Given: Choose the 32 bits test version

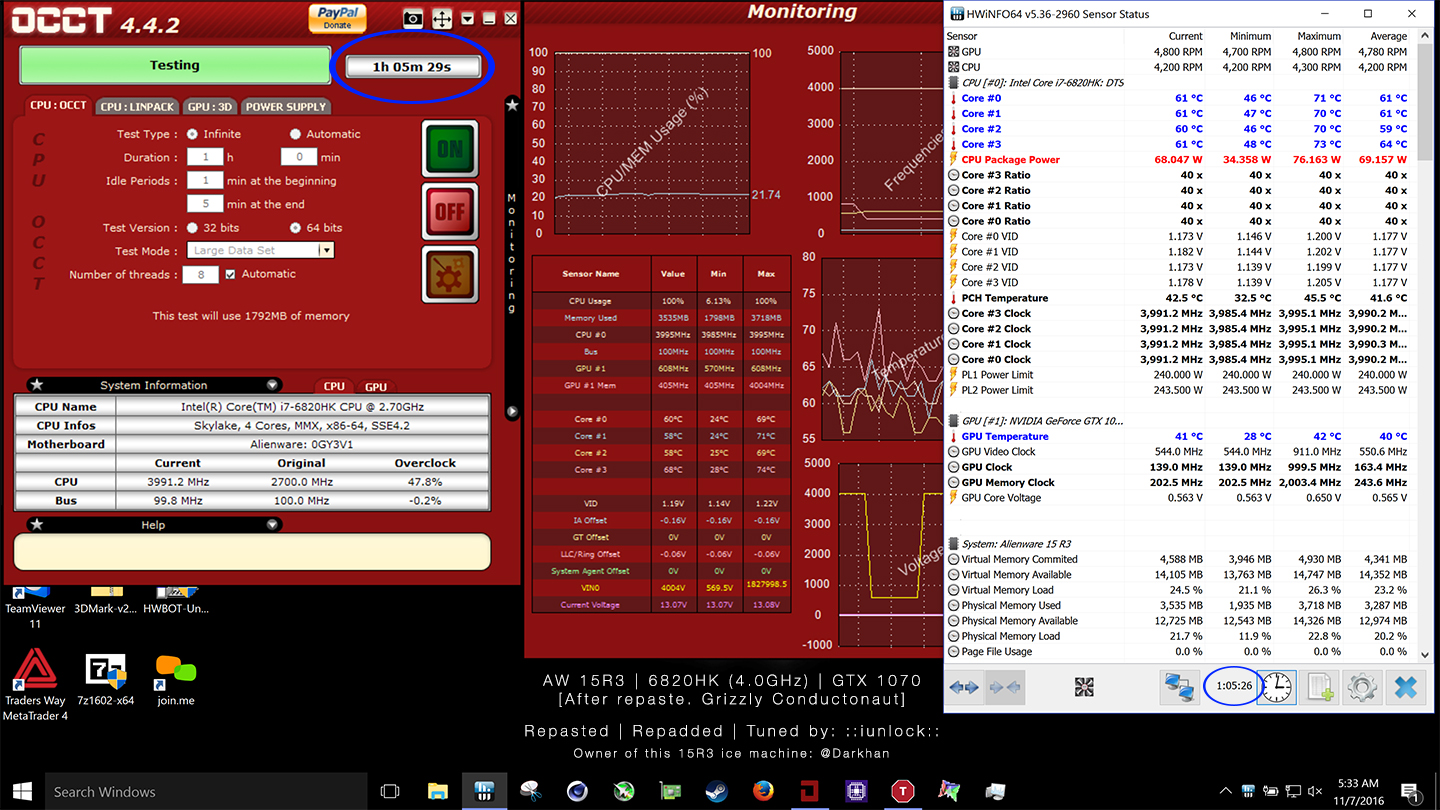Looking at the screenshot, I should [193, 228].
